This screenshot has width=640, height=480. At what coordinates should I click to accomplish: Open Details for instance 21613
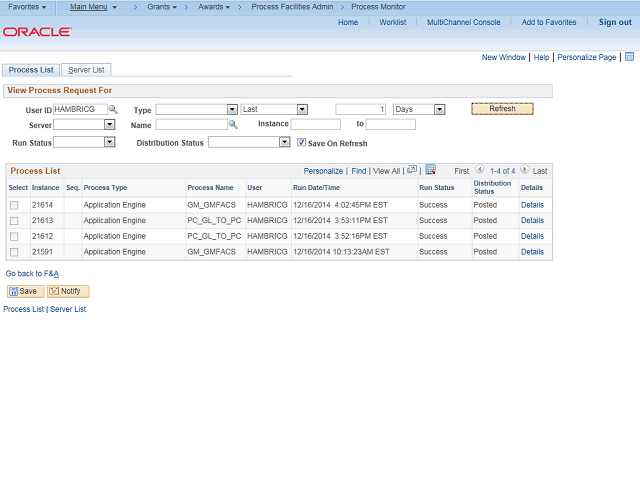pos(532,220)
